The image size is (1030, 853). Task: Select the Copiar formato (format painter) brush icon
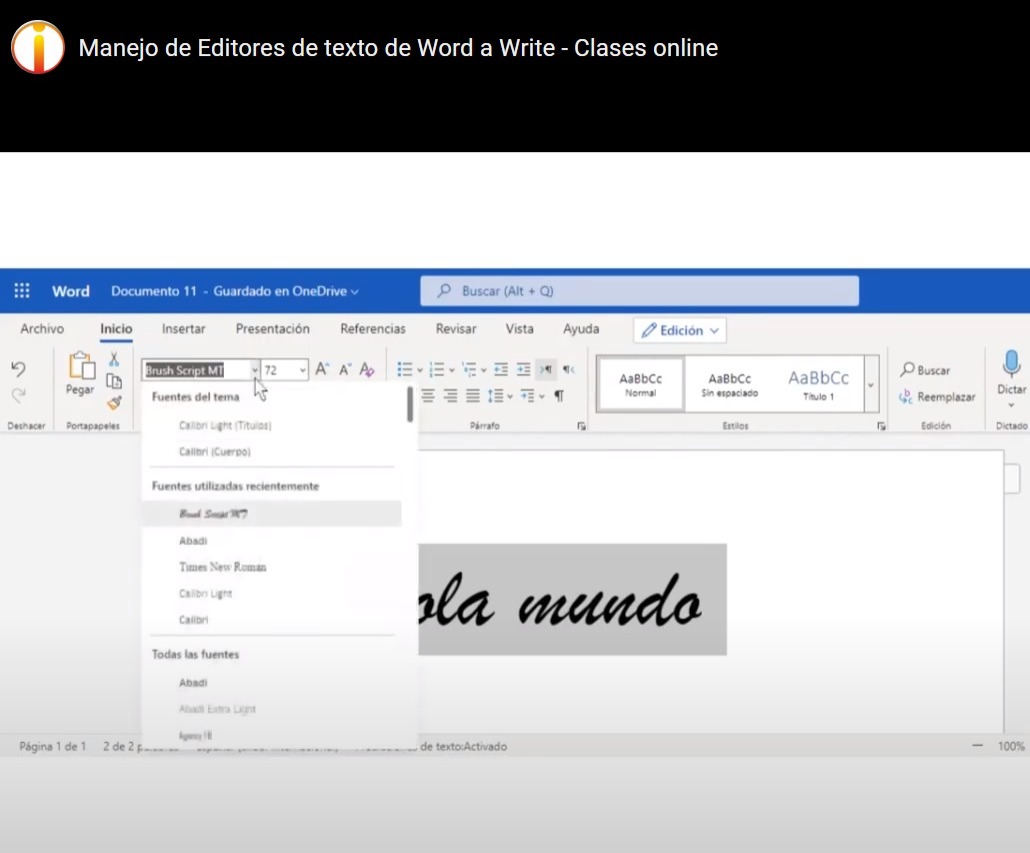click(113, 402)
